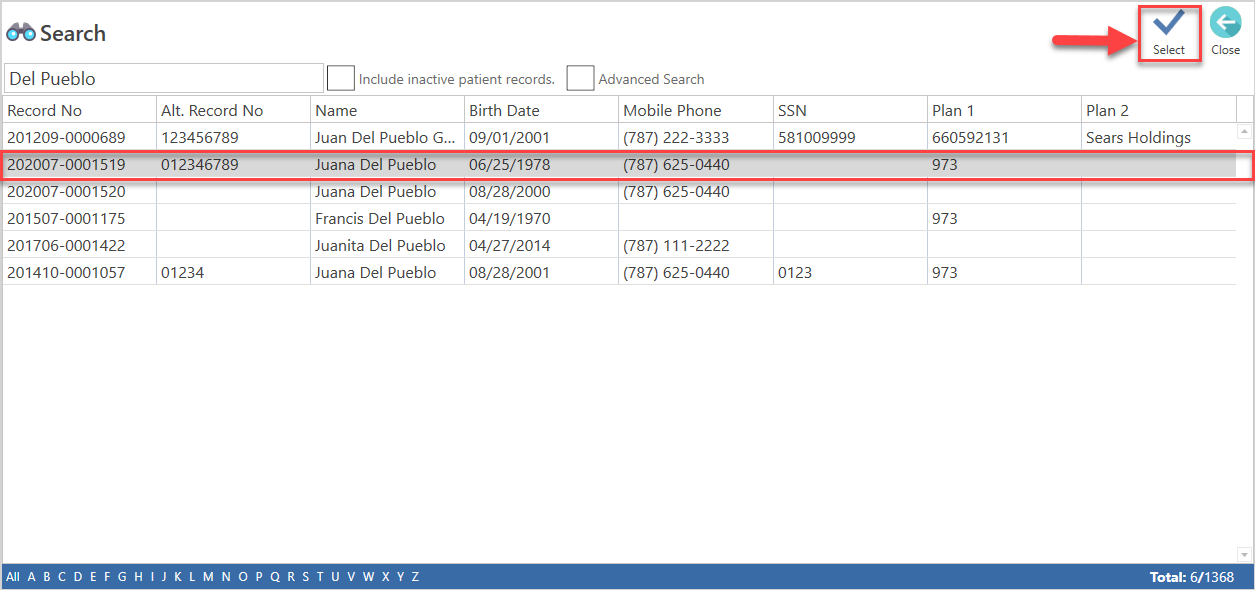Image resolution: width=1255 pixels, height=590 pixels.
Task: Click Alt. Record No 012346789
Action: (200, 164)
